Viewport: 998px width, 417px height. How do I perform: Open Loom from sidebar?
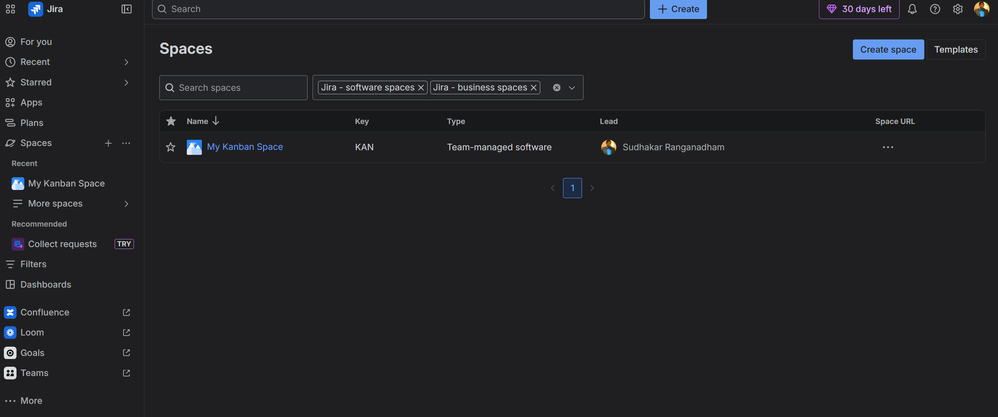[32, 332]
